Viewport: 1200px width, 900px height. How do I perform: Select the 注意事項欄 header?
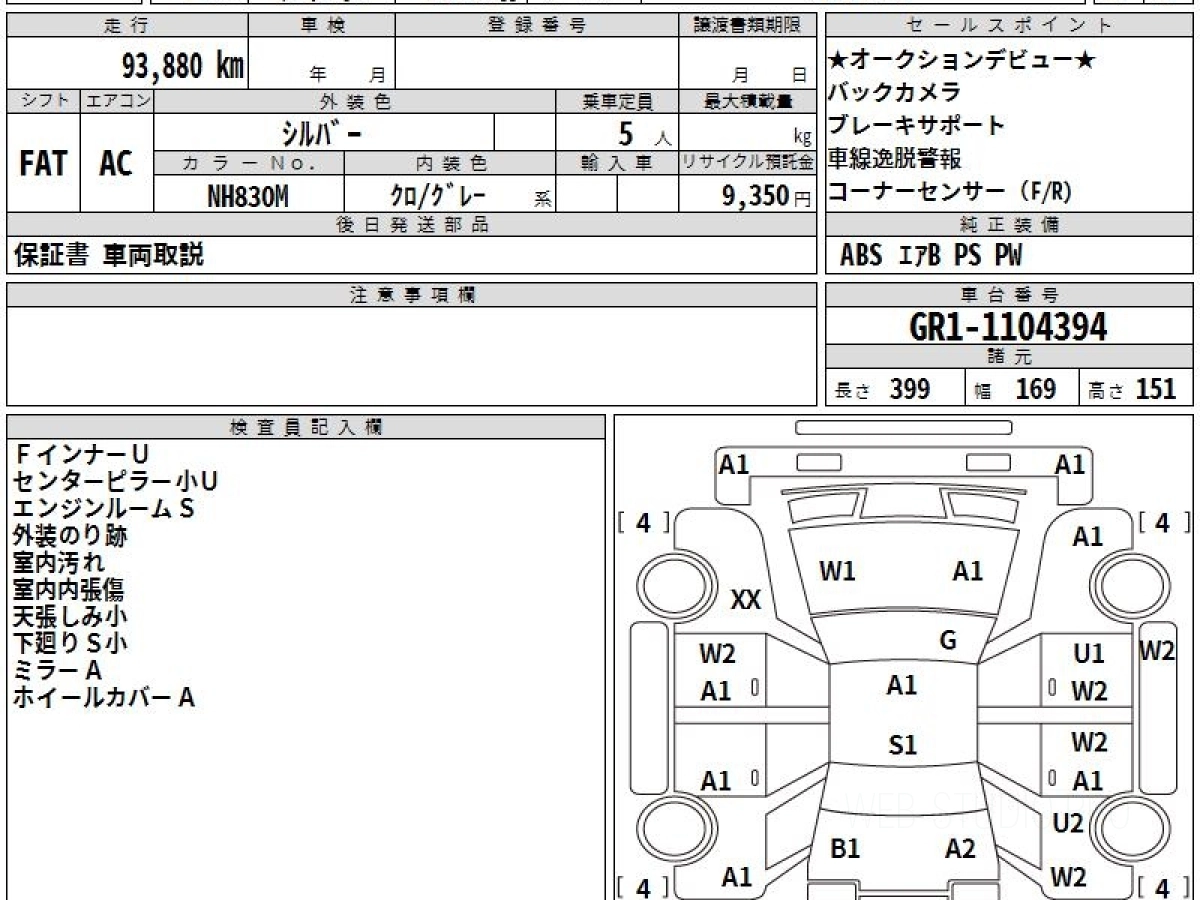[411, 294]
